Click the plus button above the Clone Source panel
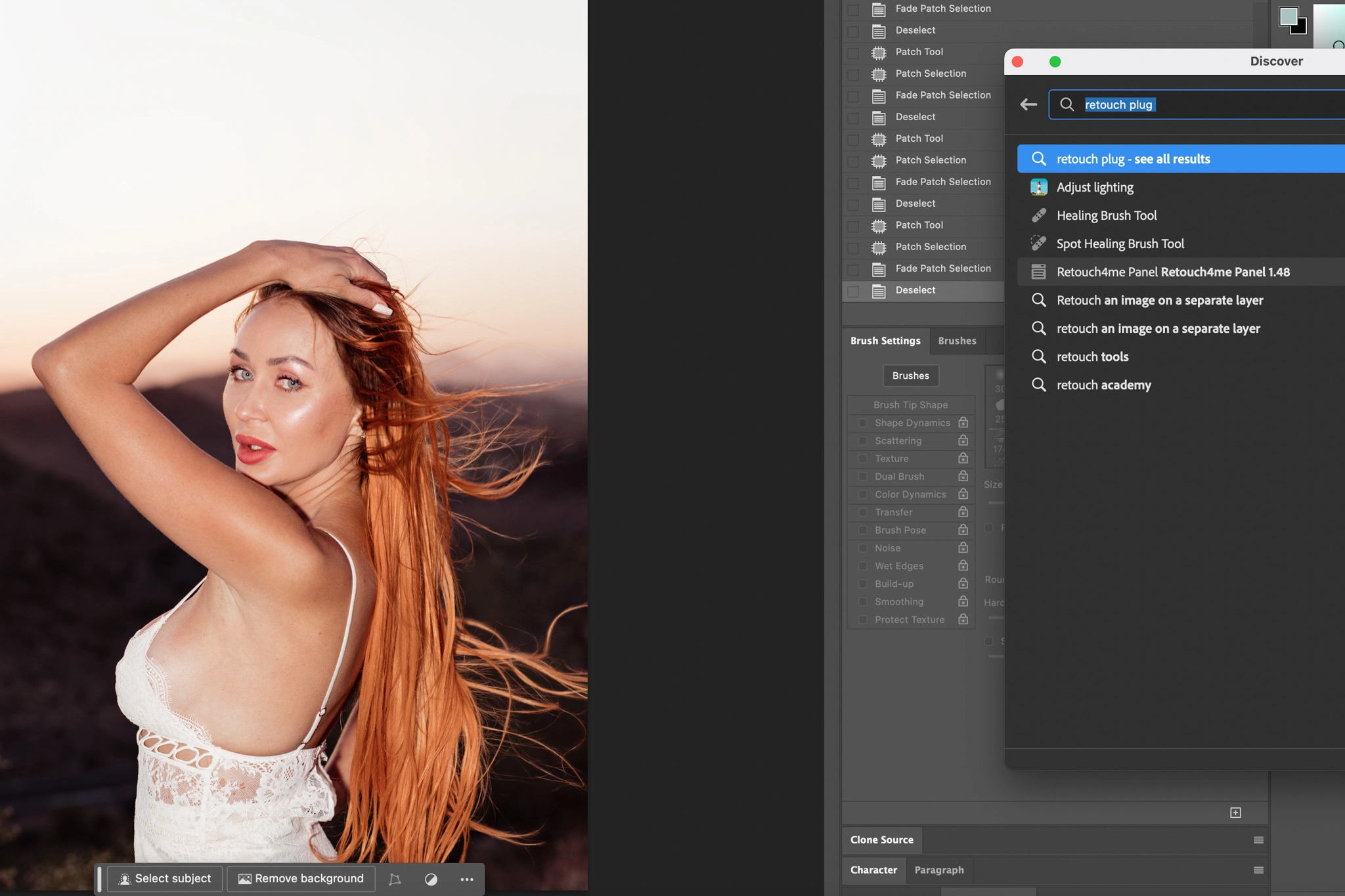 [1237, 812]
